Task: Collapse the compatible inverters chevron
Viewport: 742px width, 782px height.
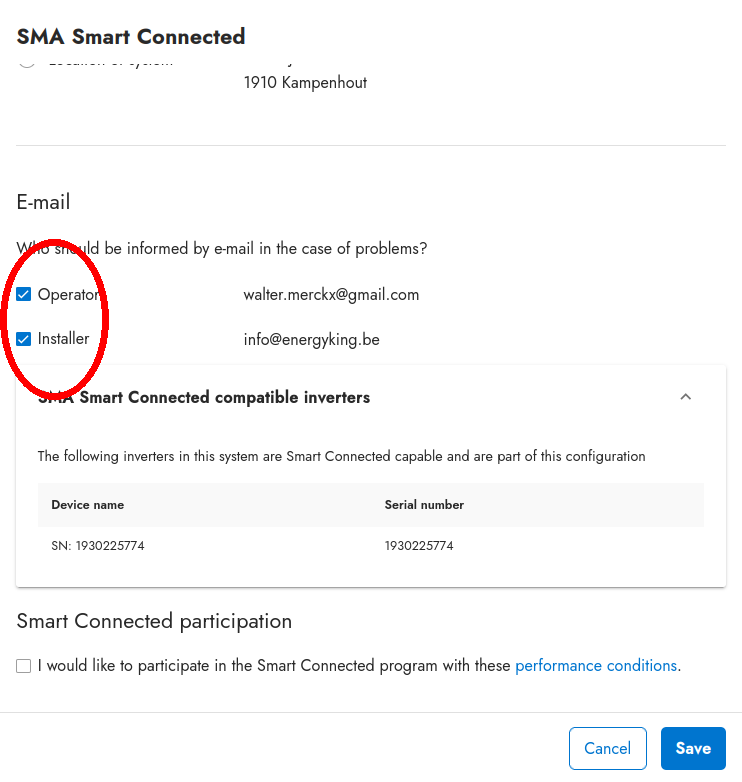Action: (x=685, y=397)
